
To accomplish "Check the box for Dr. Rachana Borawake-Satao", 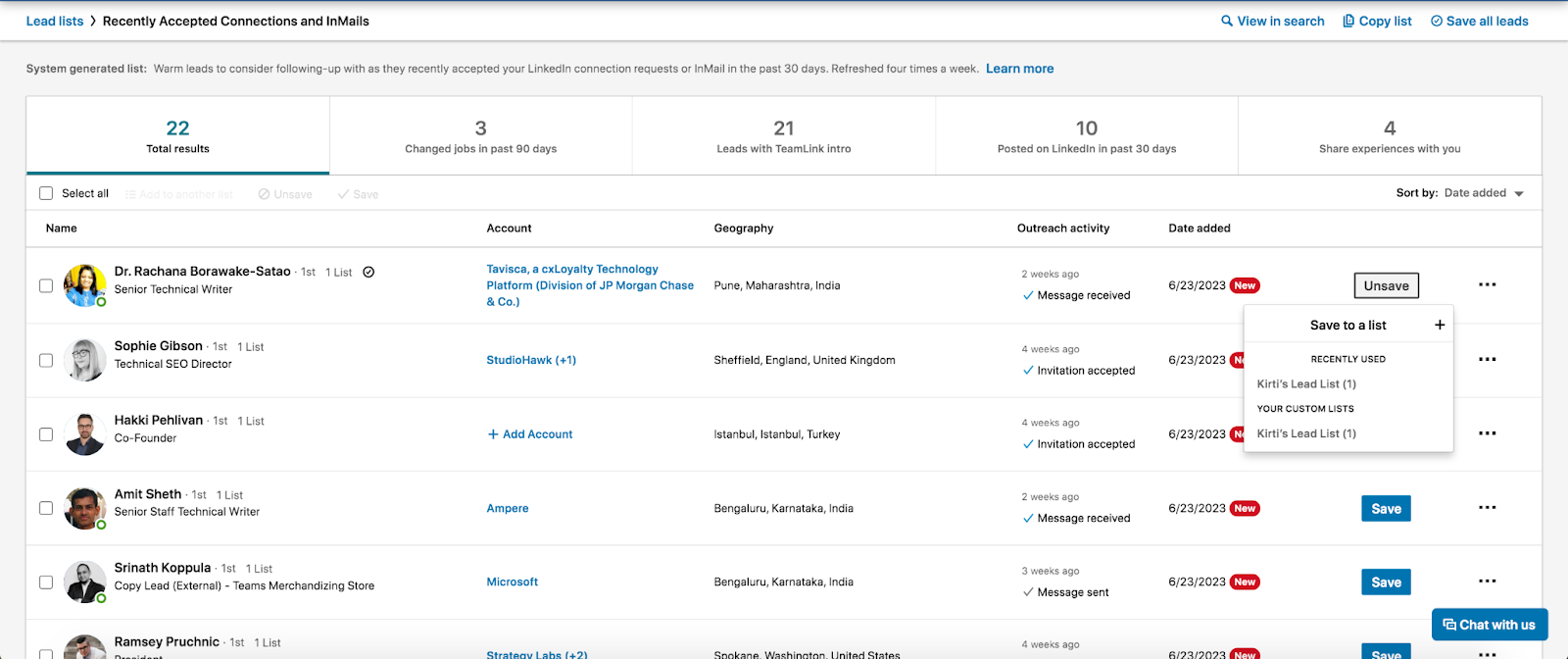I will pyautogui.click(x=46, y=285).
